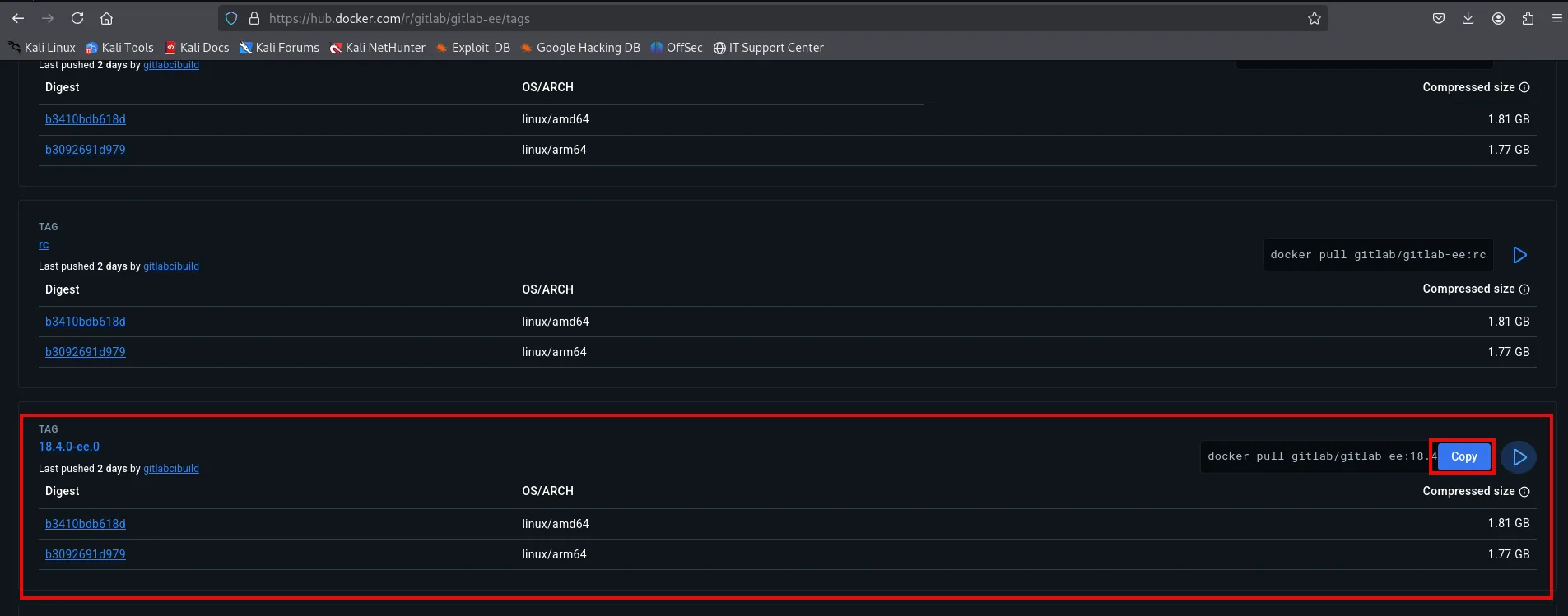Open the extensions puzzle icon
This screenshot has height=616, width=1568.
click(1528, 18)
